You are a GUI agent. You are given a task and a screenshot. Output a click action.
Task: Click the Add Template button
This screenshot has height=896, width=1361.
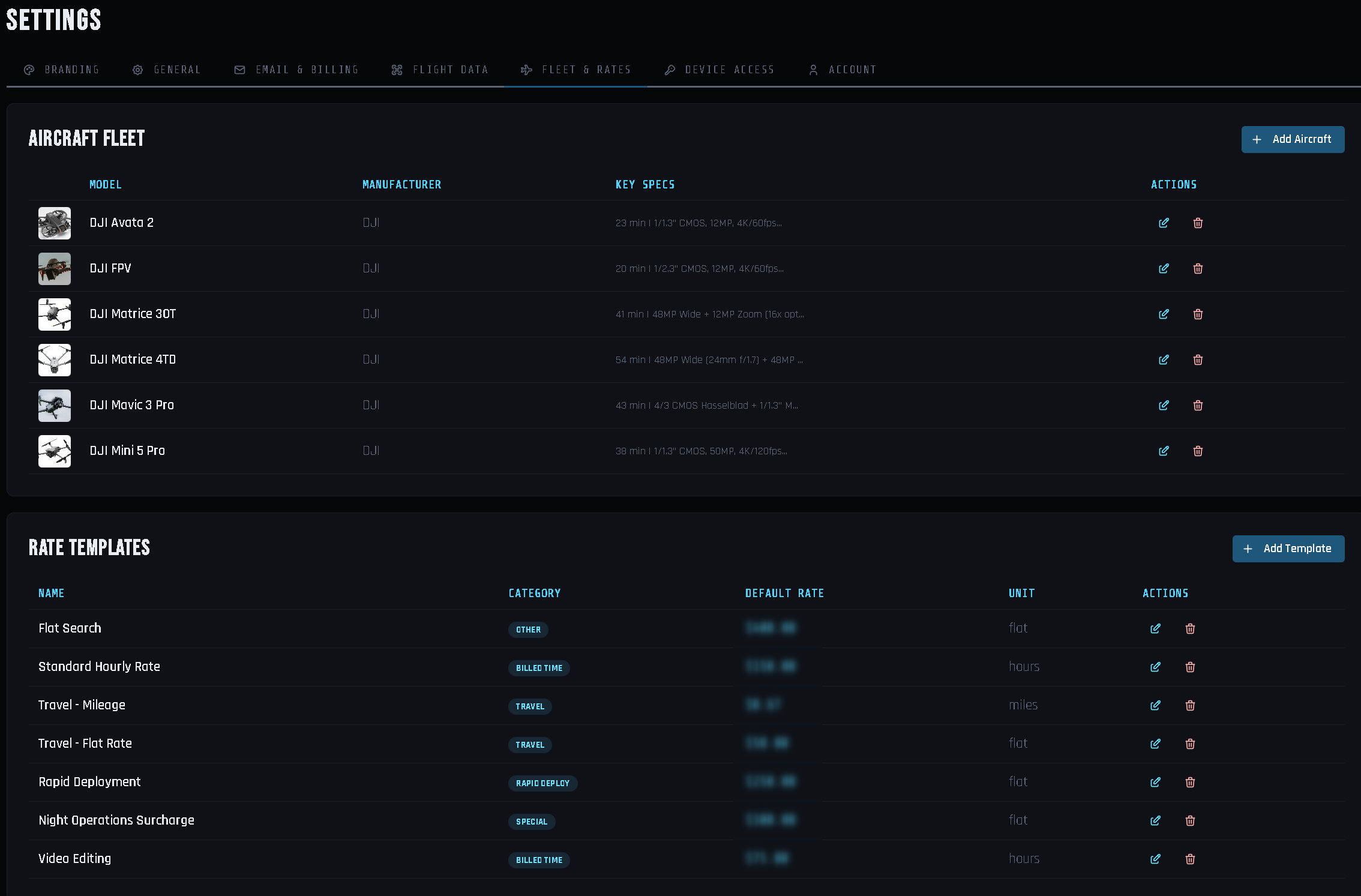(1288, 549)
